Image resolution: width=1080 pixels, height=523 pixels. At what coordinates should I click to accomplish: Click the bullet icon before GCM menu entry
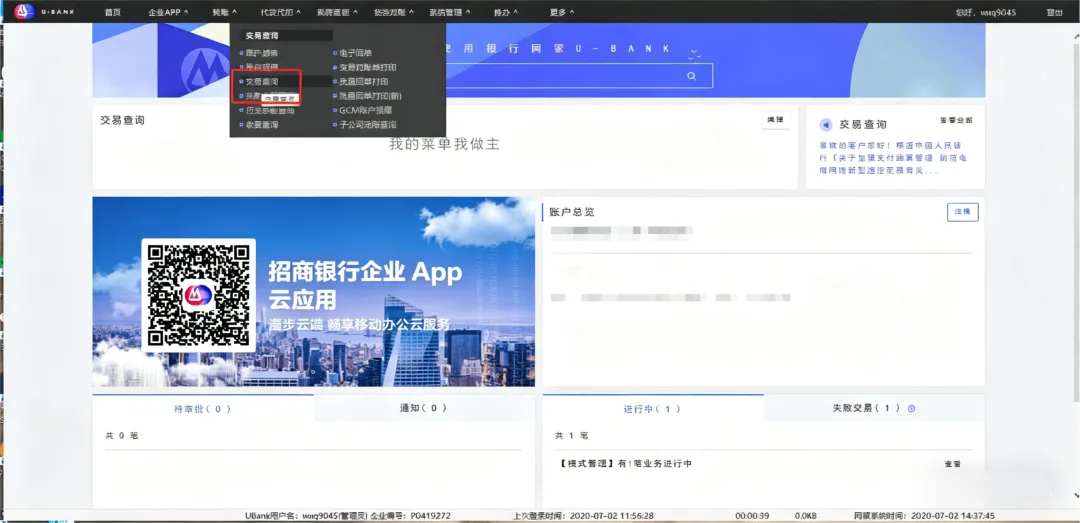click(x=335, y=110)
